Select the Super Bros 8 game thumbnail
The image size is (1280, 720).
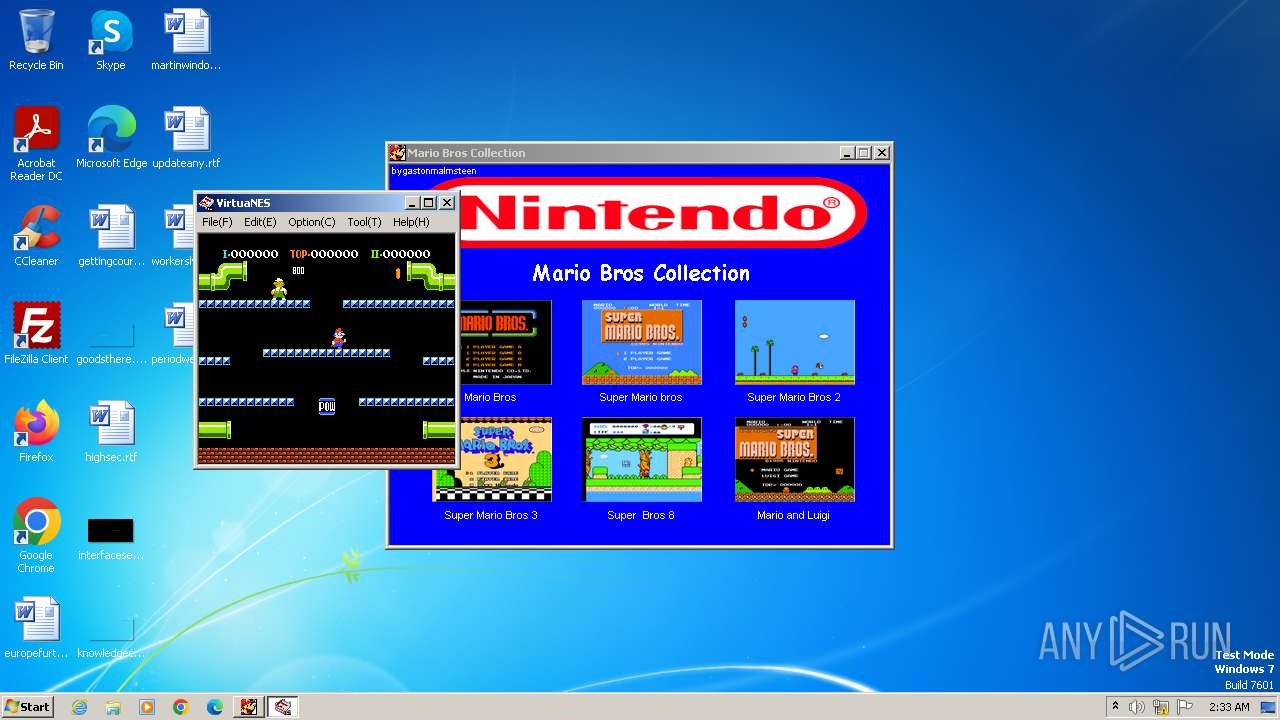(x=642, y=460)
